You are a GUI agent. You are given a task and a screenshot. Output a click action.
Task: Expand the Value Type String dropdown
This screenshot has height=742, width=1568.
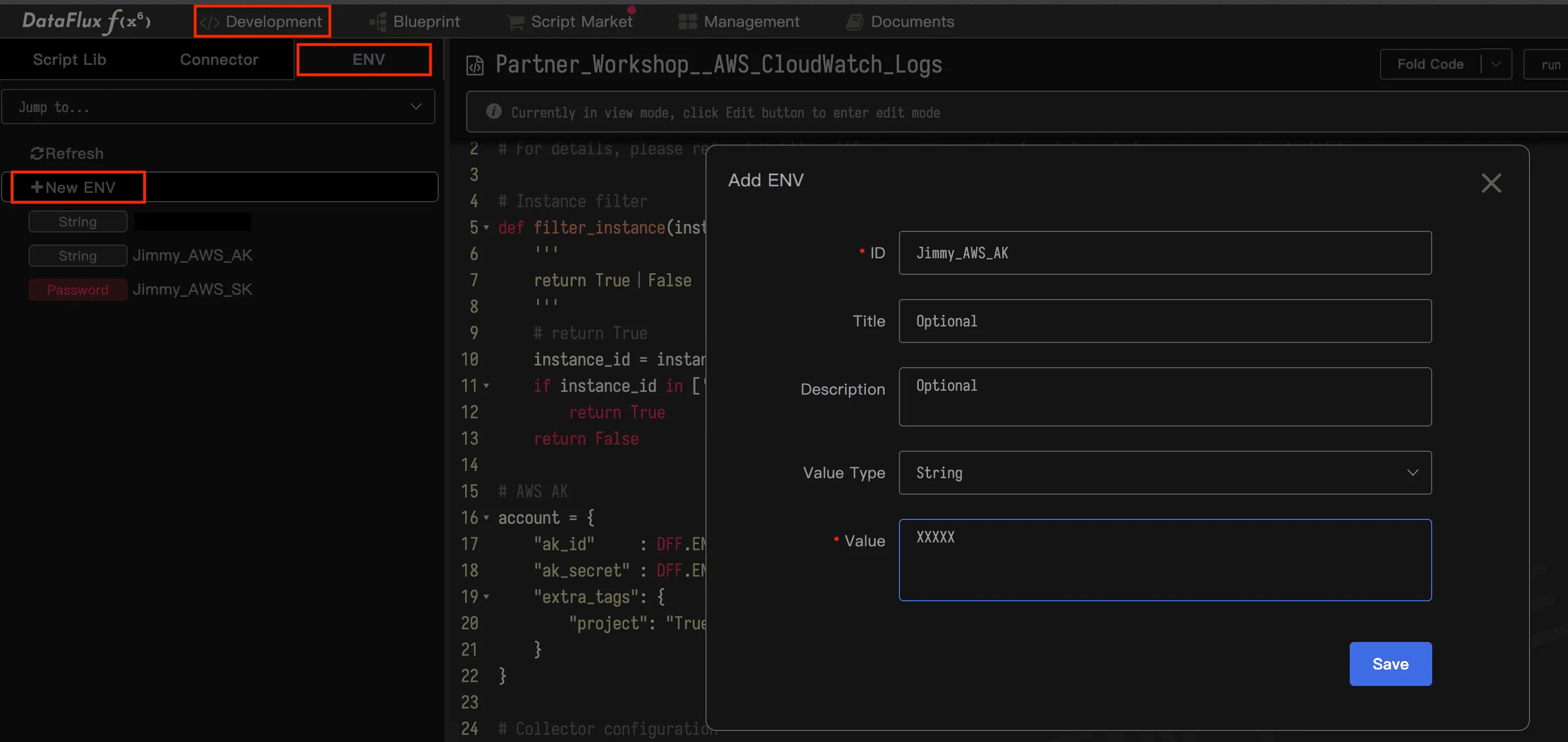[x=1164, y=473]
